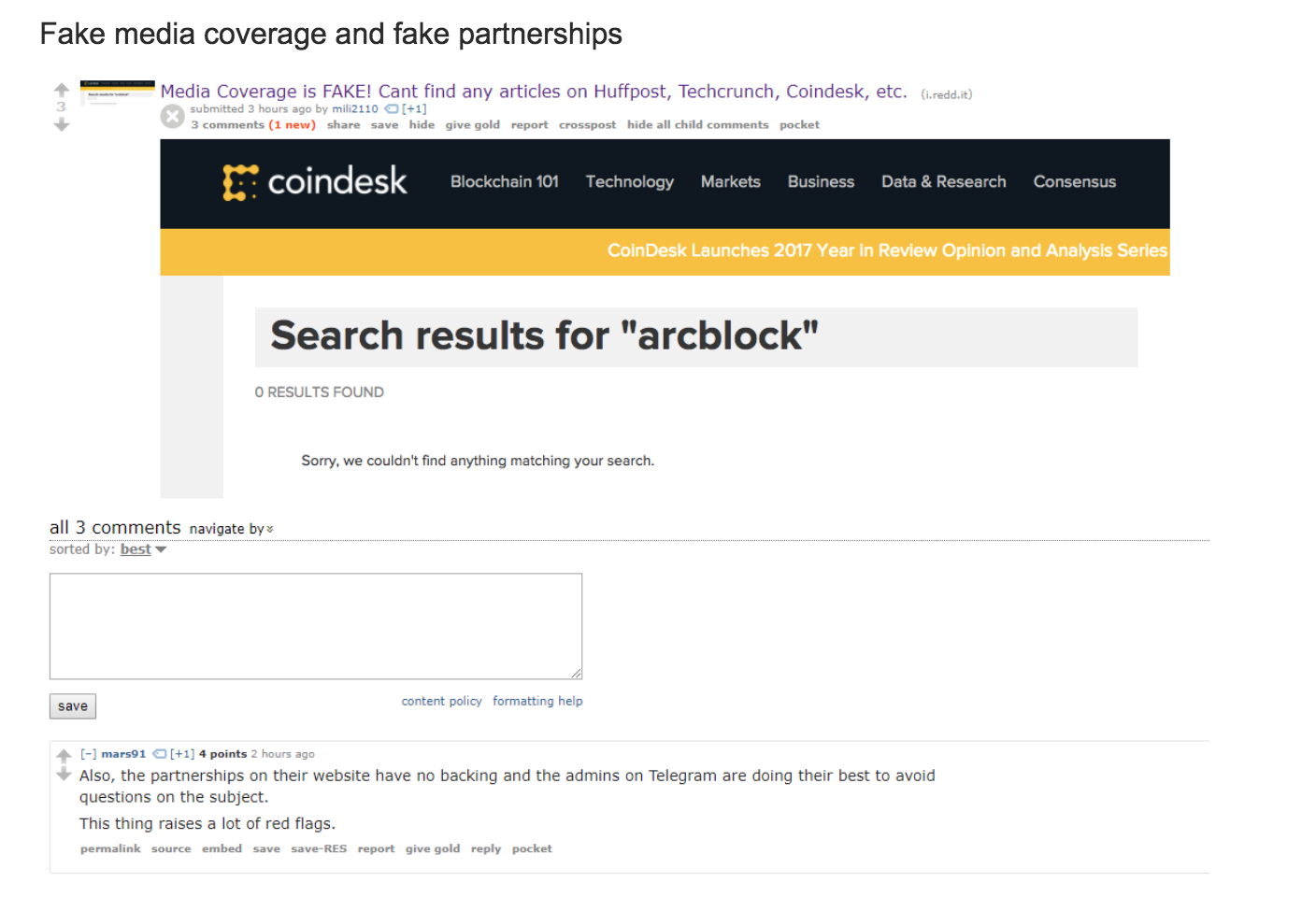Upvote mars91's comment with the up arrow
Image resolution: width=1316 pixels, height=897 pixels.
(x=63, y=756)
